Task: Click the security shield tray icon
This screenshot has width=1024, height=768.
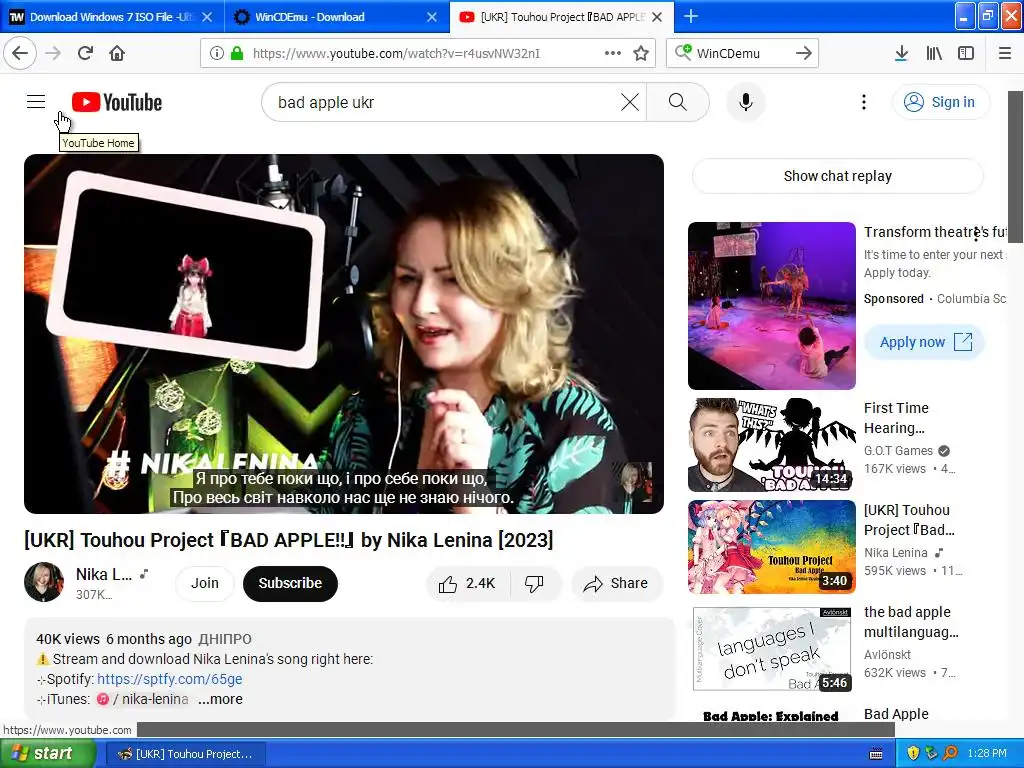Action: click(x=913, y=754)
